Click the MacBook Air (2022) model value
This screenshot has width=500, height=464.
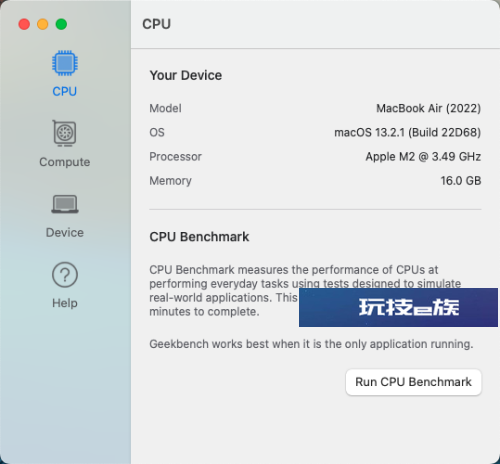tap(428, 108)
